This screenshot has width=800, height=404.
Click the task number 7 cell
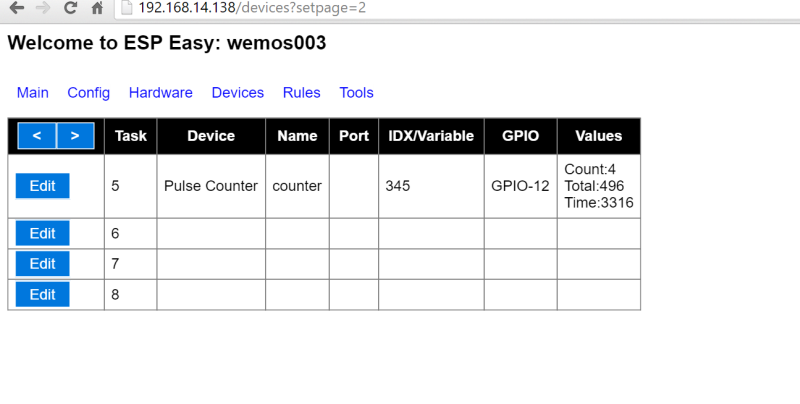click(131, 264)
